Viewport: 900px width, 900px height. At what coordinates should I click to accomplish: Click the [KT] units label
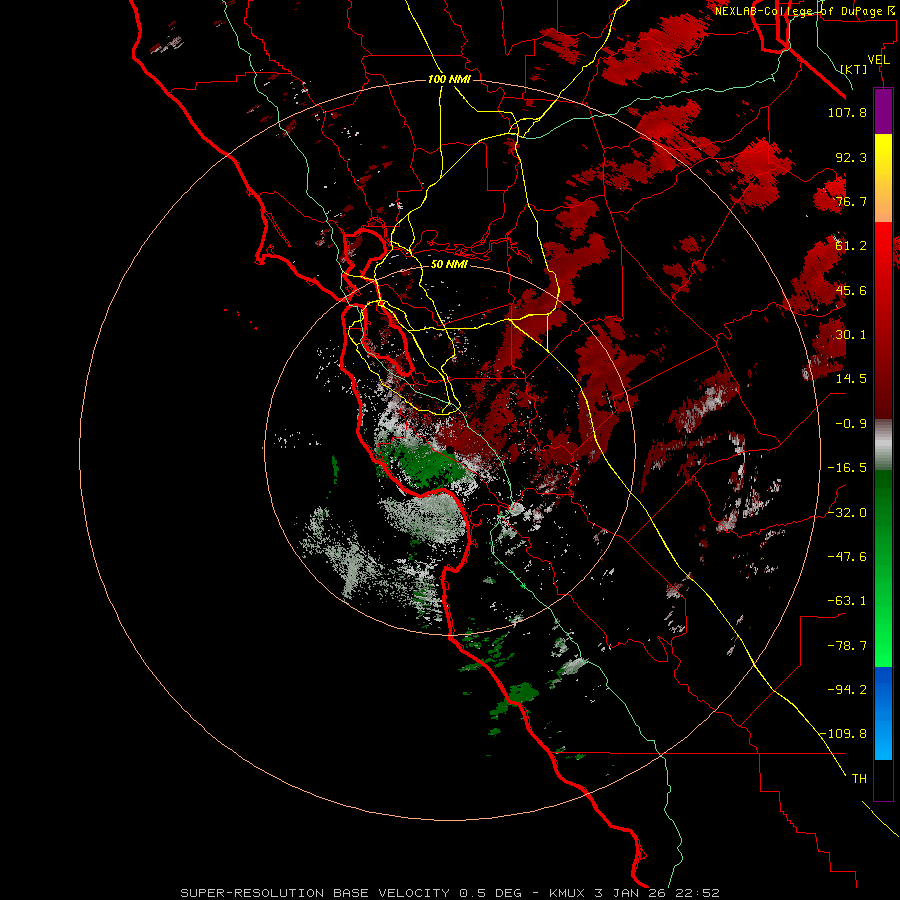pos(854,69)
